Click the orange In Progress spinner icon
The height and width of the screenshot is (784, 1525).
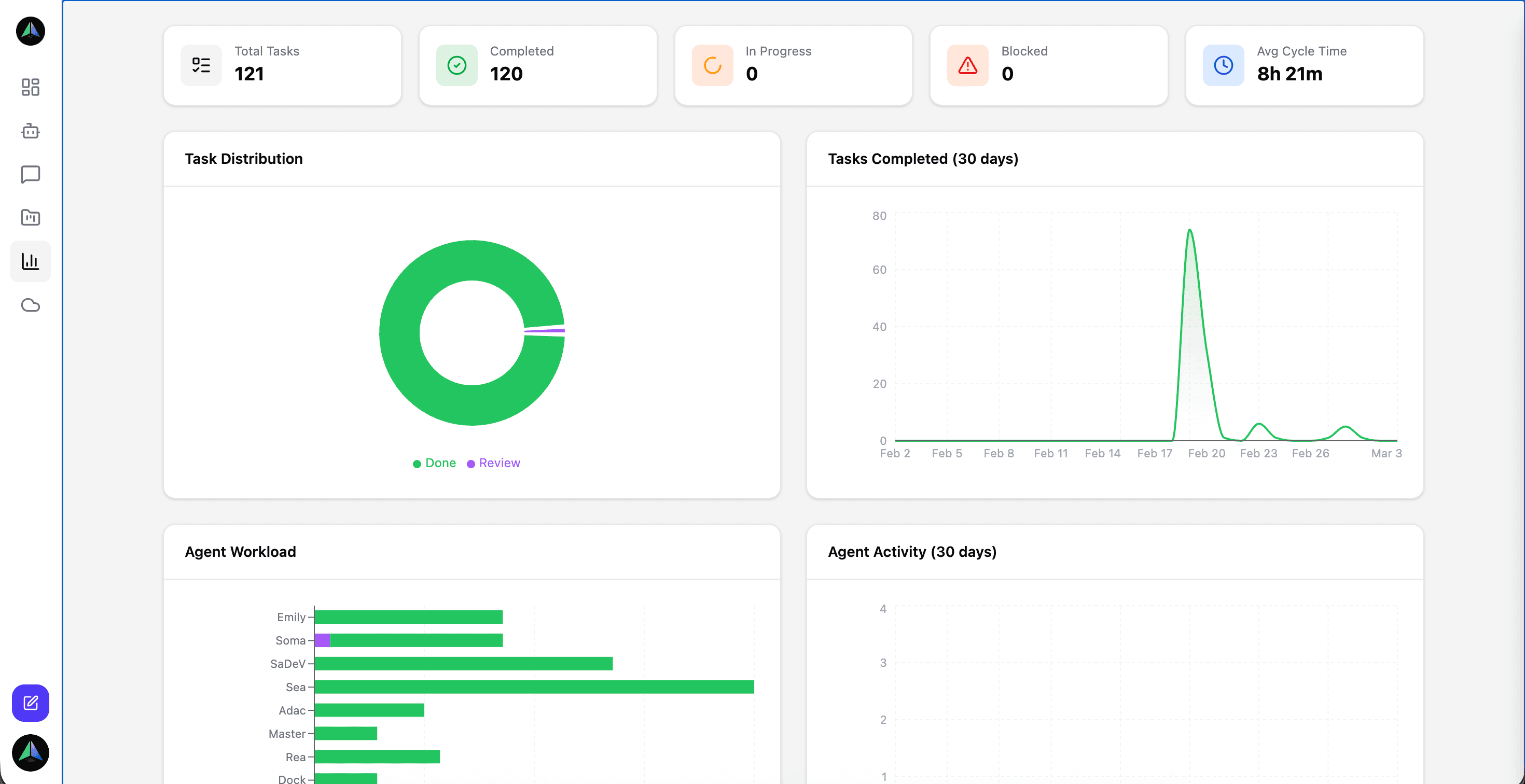click(x=712, y=65)
